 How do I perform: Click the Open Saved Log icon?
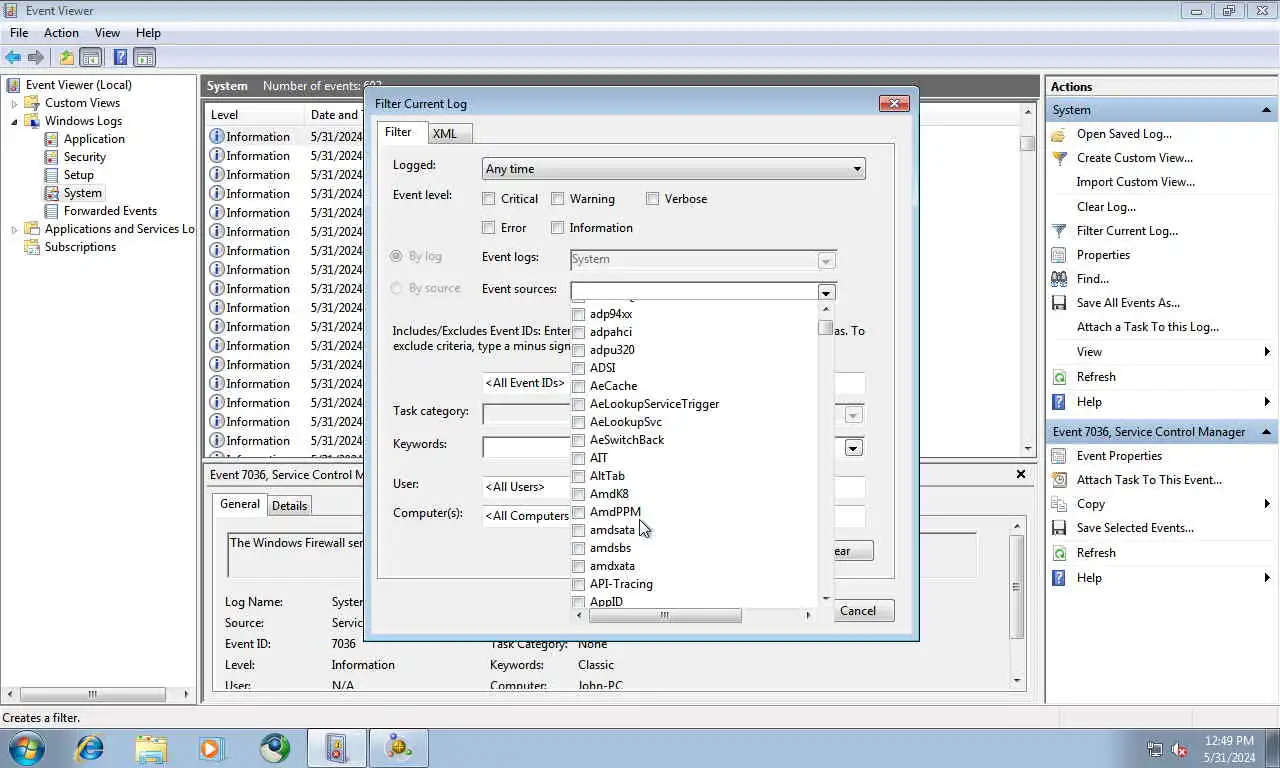[x=1059, y=134]
